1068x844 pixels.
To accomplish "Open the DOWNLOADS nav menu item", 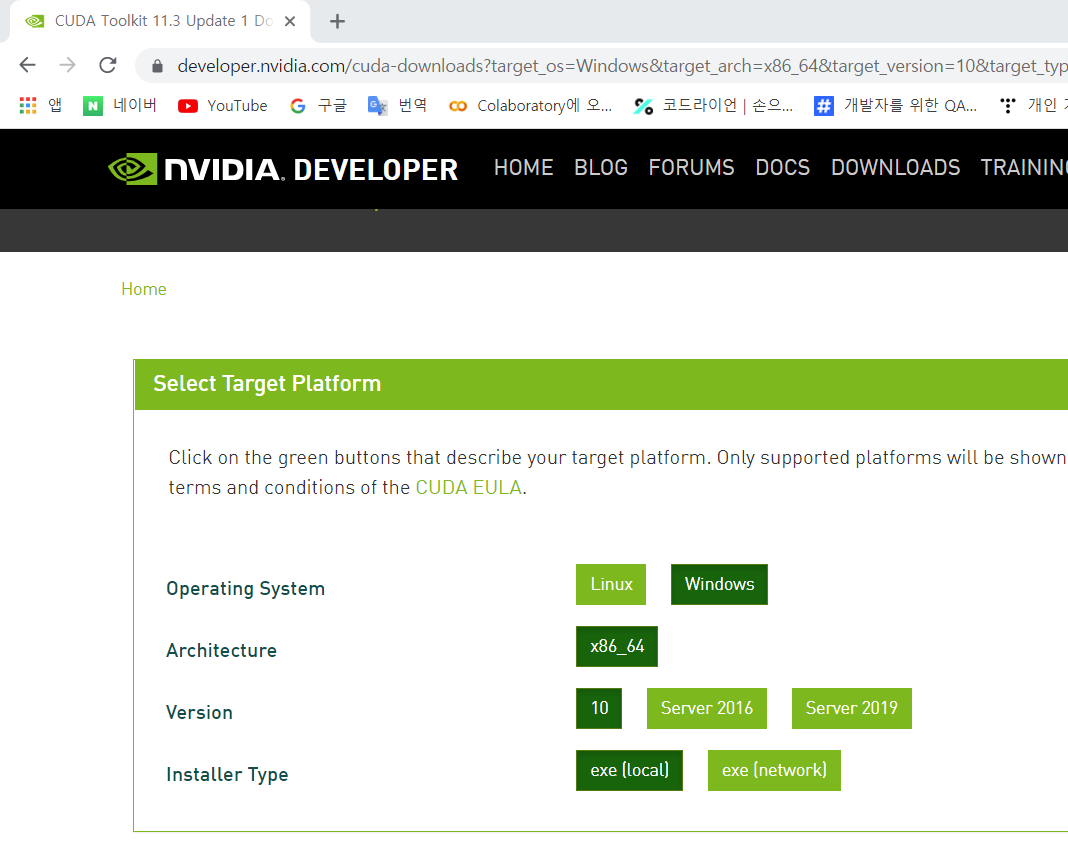I will pyautogui.click(x=896, y=168).
